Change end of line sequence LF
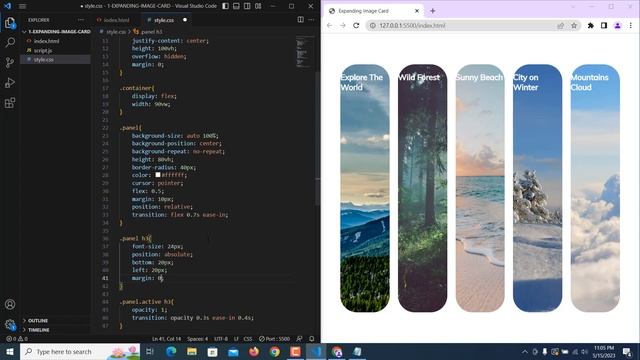 236,339
